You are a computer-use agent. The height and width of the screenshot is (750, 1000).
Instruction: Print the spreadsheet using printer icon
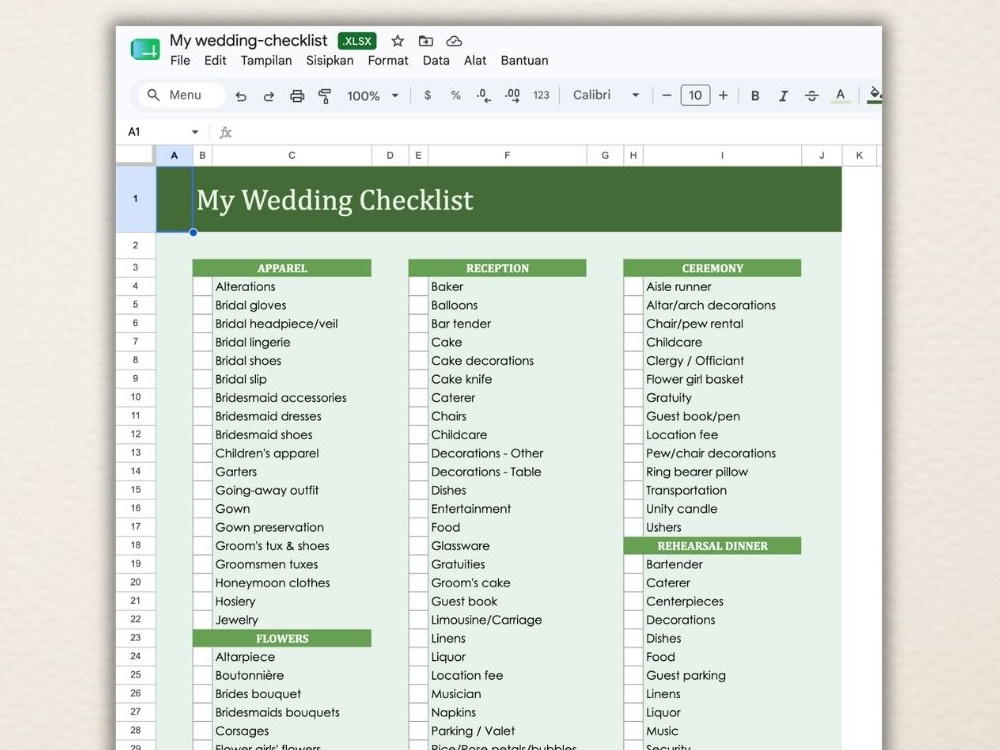point(297,96)
